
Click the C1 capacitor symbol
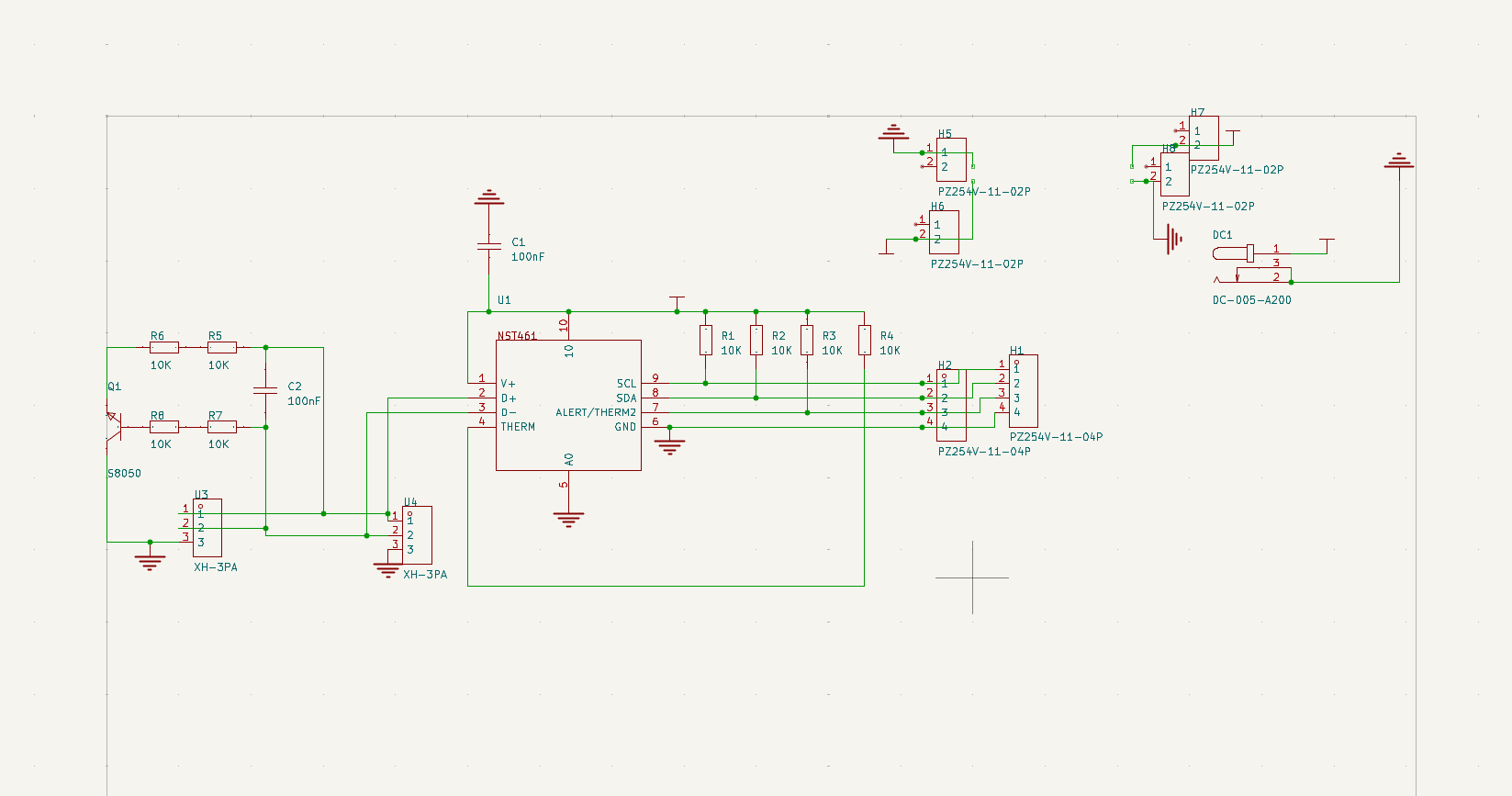[x=489, y=246]
